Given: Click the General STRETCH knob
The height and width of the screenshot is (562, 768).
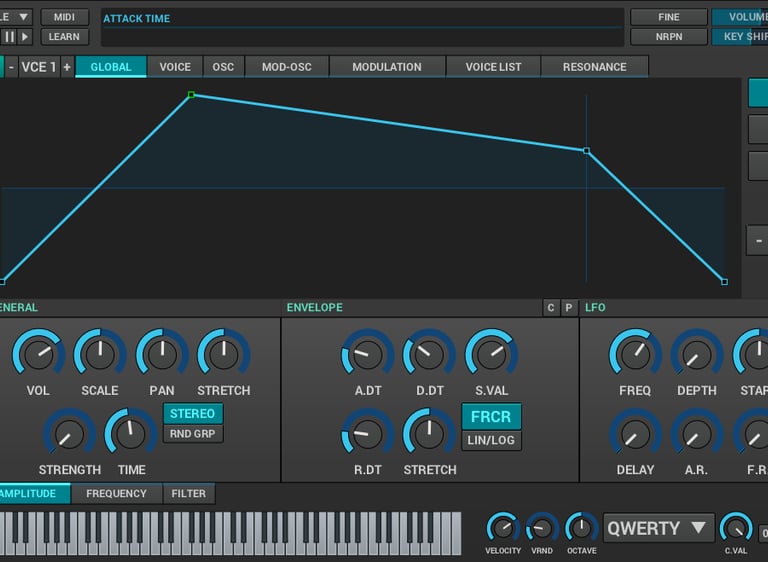Looking at the screenshot, I should 224,354.
